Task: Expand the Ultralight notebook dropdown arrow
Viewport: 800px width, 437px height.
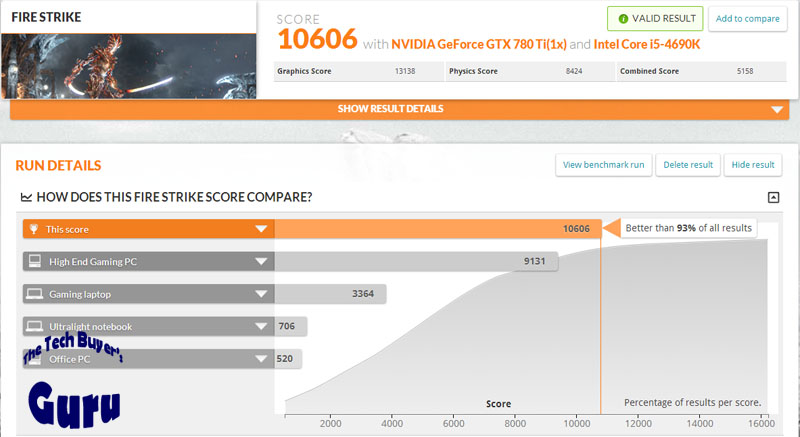Action: [x=261, y=326]
